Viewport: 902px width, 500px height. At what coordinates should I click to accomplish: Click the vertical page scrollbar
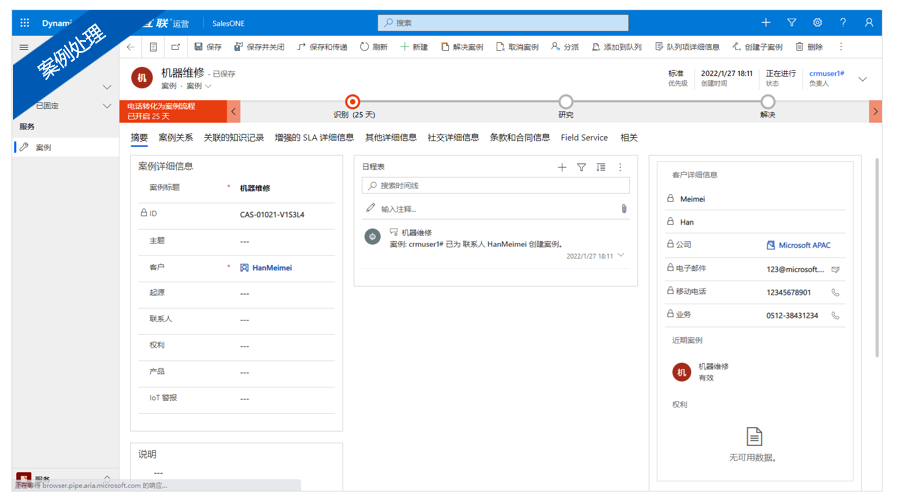tap(877, 257)
